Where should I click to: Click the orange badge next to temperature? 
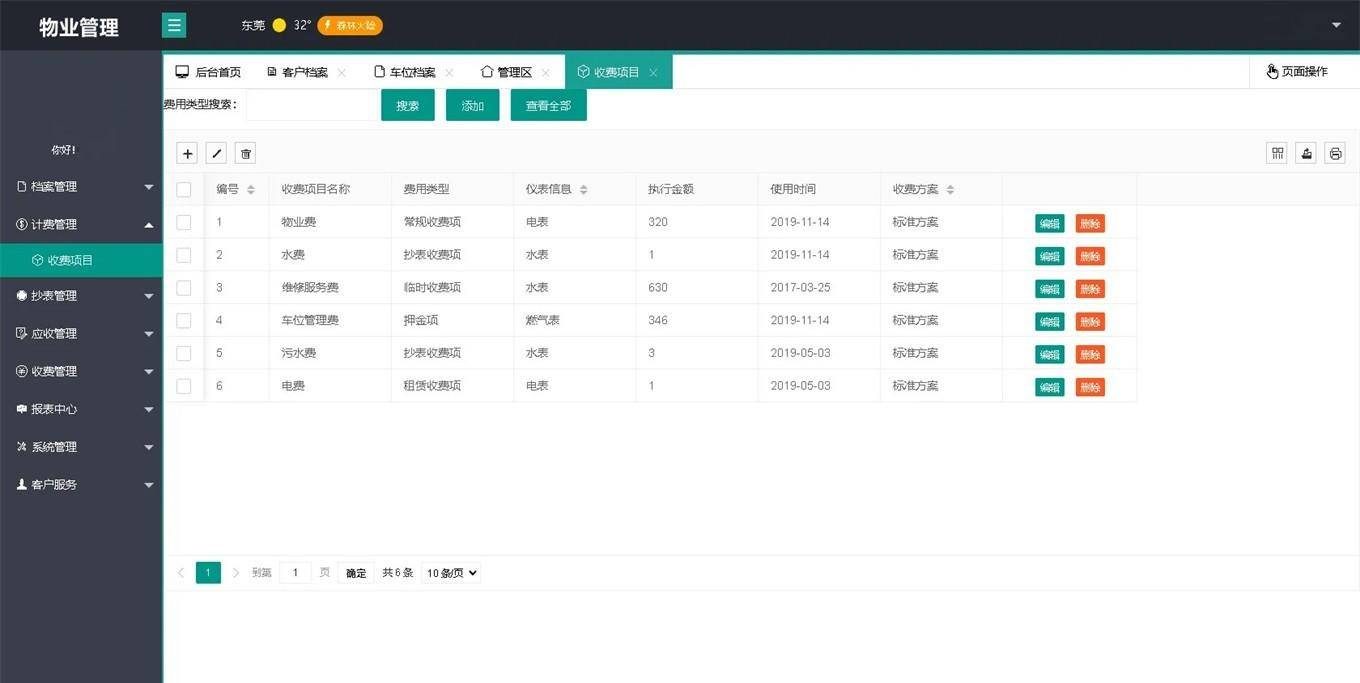coord(350,25)
